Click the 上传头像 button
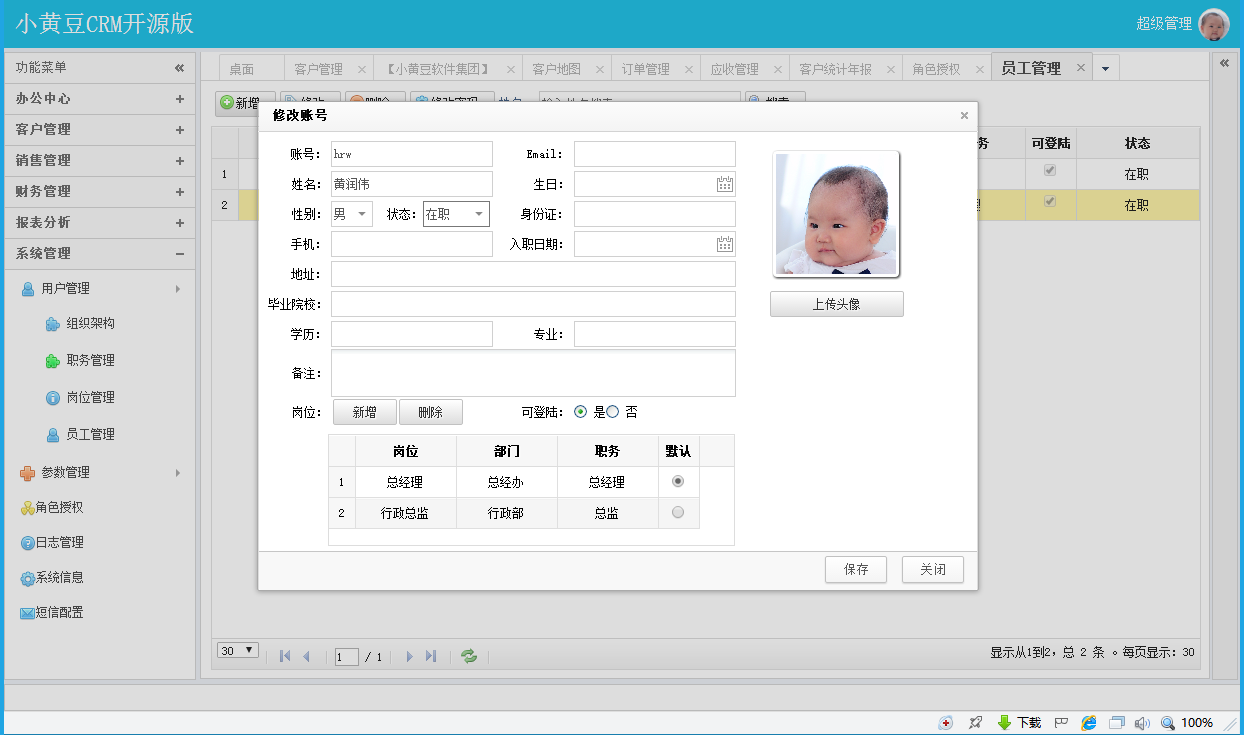 click(x=837, y=304)
